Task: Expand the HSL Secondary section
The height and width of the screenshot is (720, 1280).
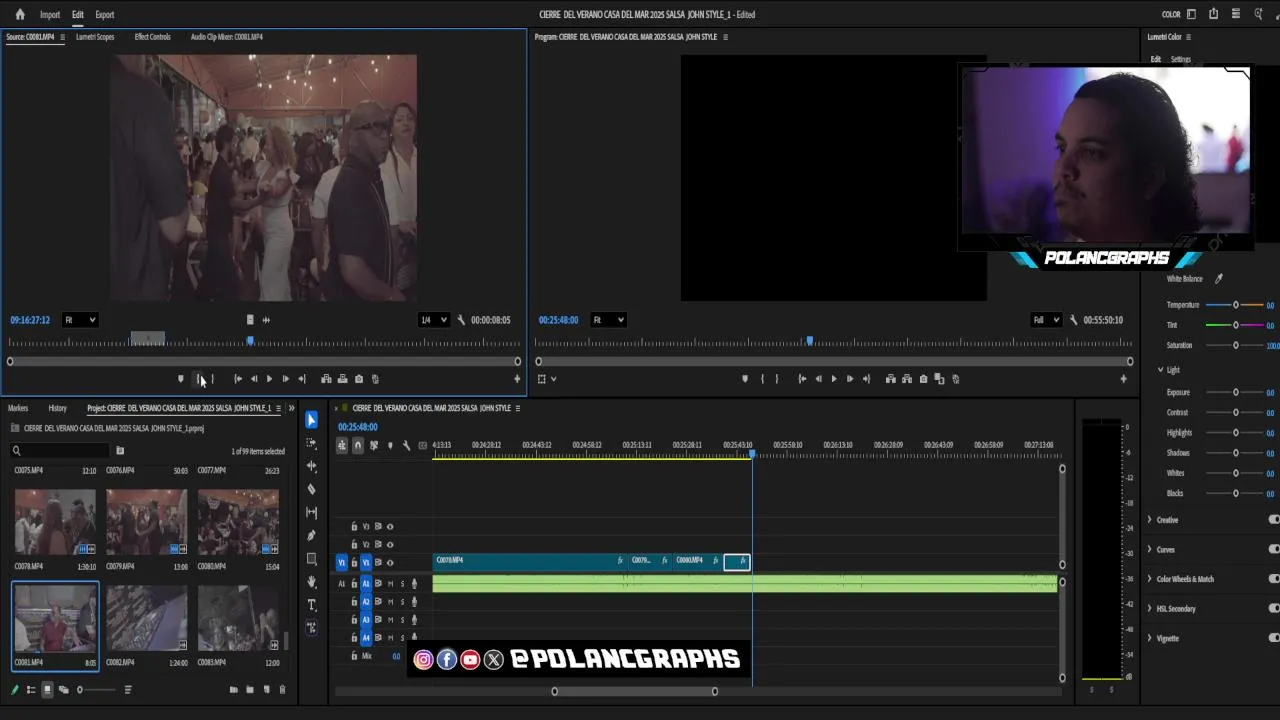Action: pyautogui.click(x=1150, y=609)
